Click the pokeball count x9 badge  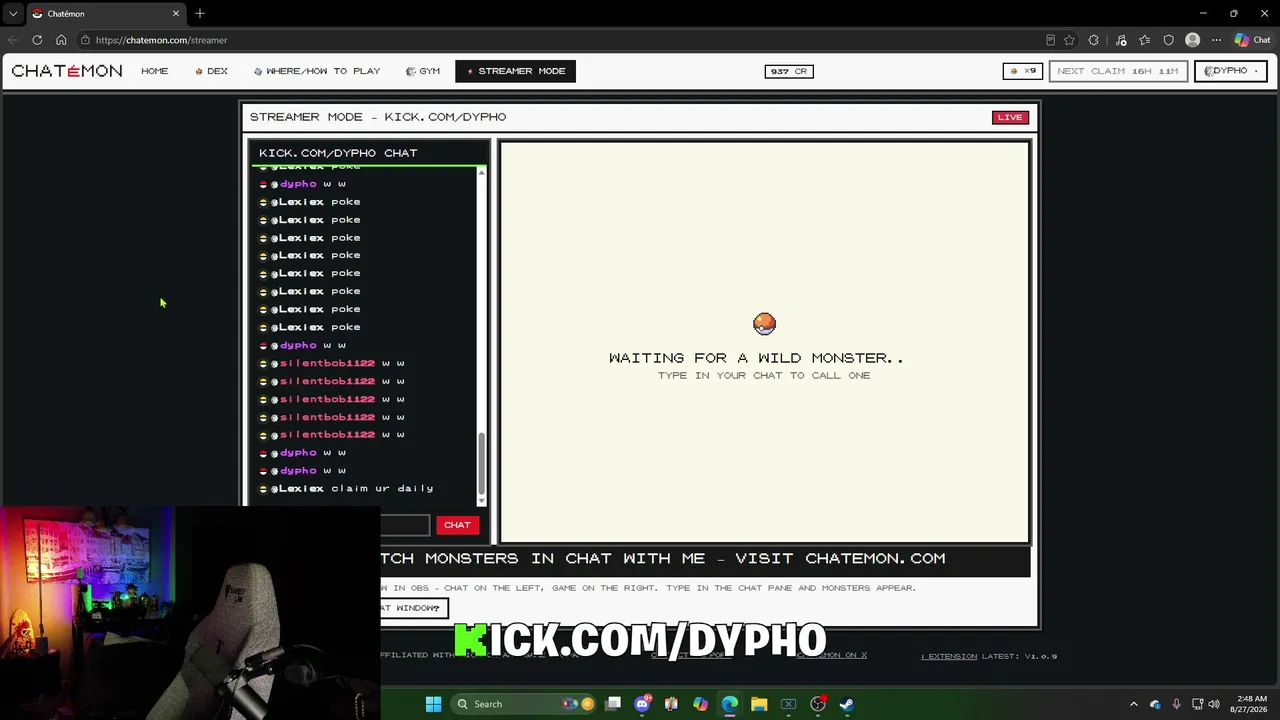tap(1023, 71)
